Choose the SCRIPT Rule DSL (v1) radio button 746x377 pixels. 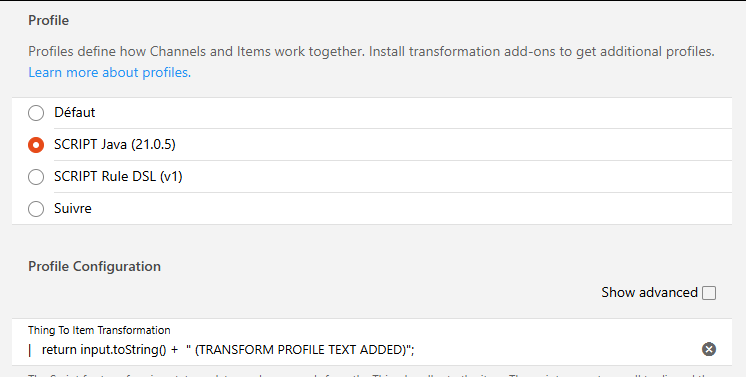coord(36,177)
